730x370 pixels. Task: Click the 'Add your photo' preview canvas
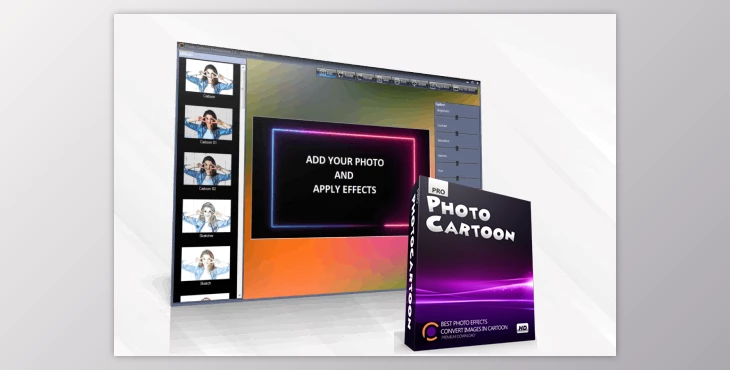click(x=340, y=178)
